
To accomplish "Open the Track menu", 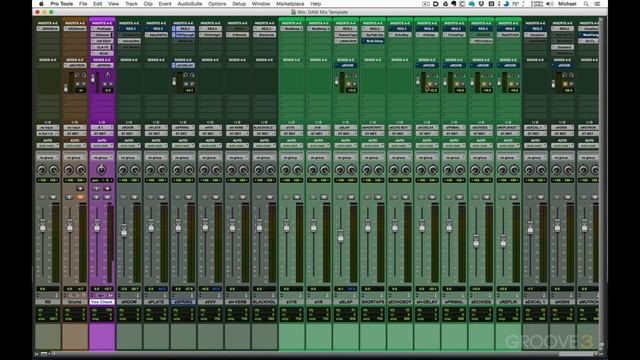I will 131,4.
